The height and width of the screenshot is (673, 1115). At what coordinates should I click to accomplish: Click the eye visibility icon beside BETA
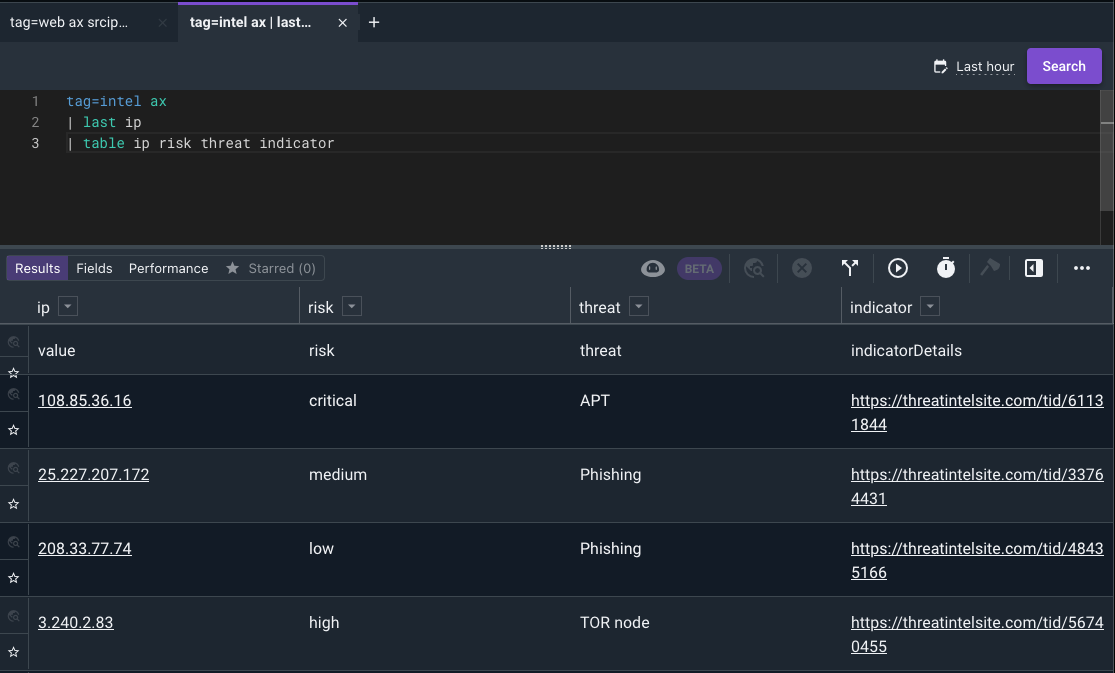tap(653, 268)
